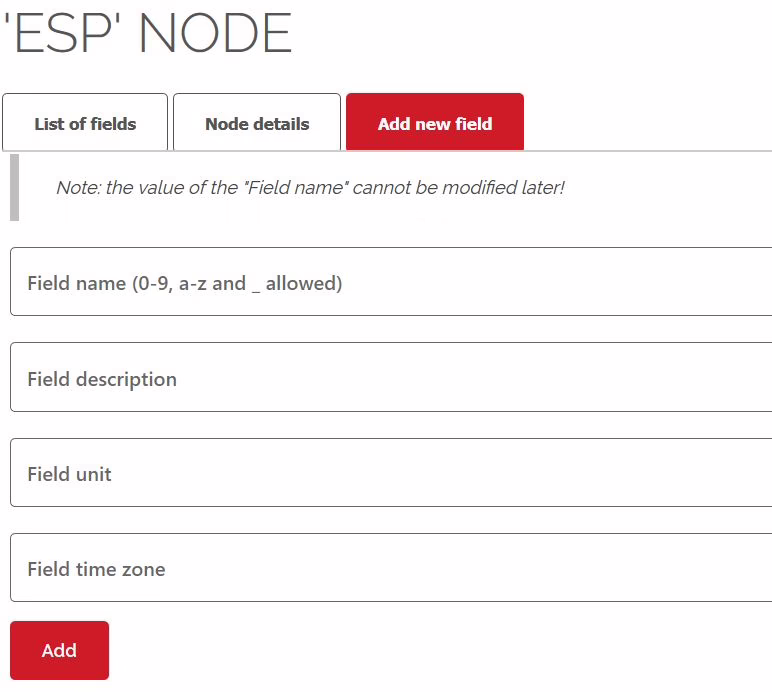This screenshot has width=772, height=692.
Task: Open the Node details tab
Action: [x=257, y=122]
